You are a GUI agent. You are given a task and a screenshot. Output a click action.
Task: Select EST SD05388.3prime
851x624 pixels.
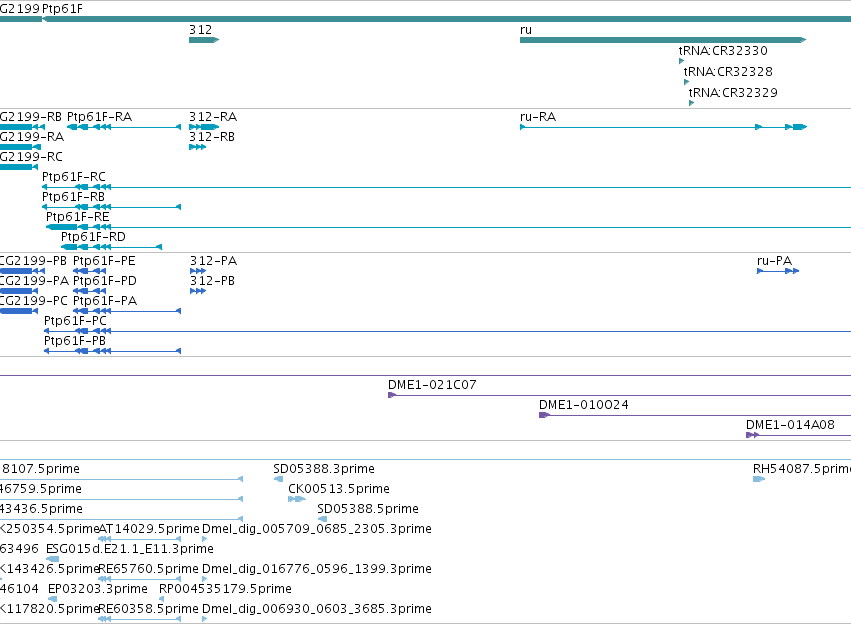coord(324,469)
